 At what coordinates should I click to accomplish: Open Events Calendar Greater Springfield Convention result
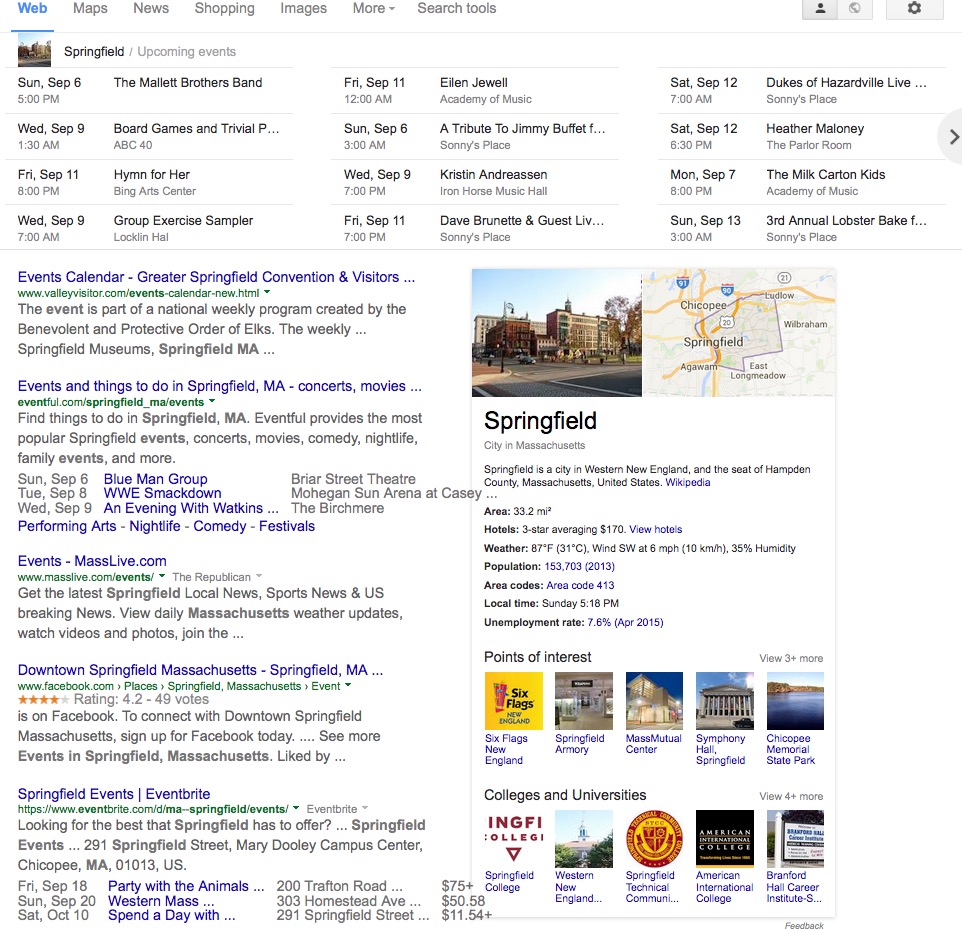[217, 277]
